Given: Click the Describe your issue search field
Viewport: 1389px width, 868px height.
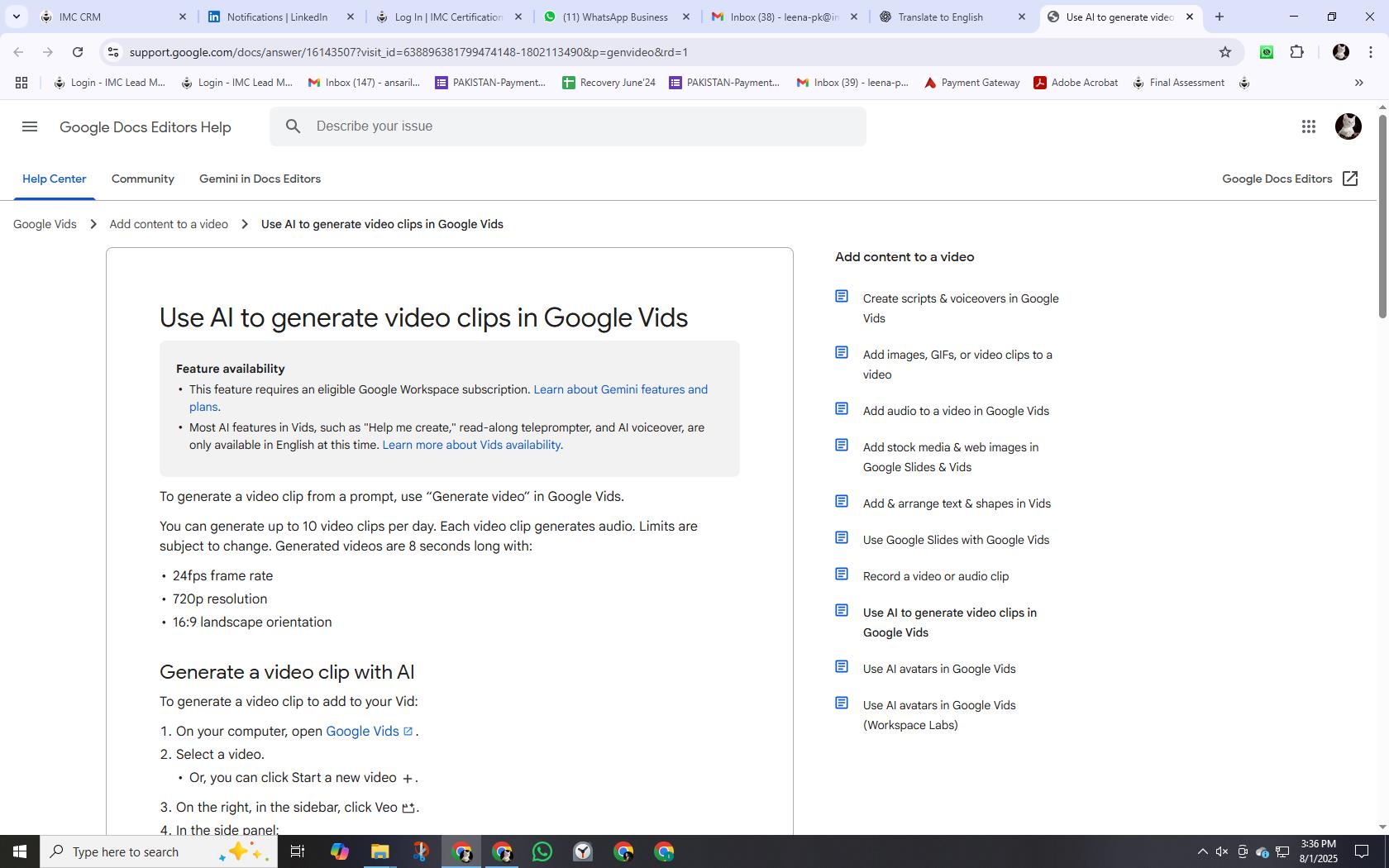Looking at the screenshot, I should click(568, 126).
